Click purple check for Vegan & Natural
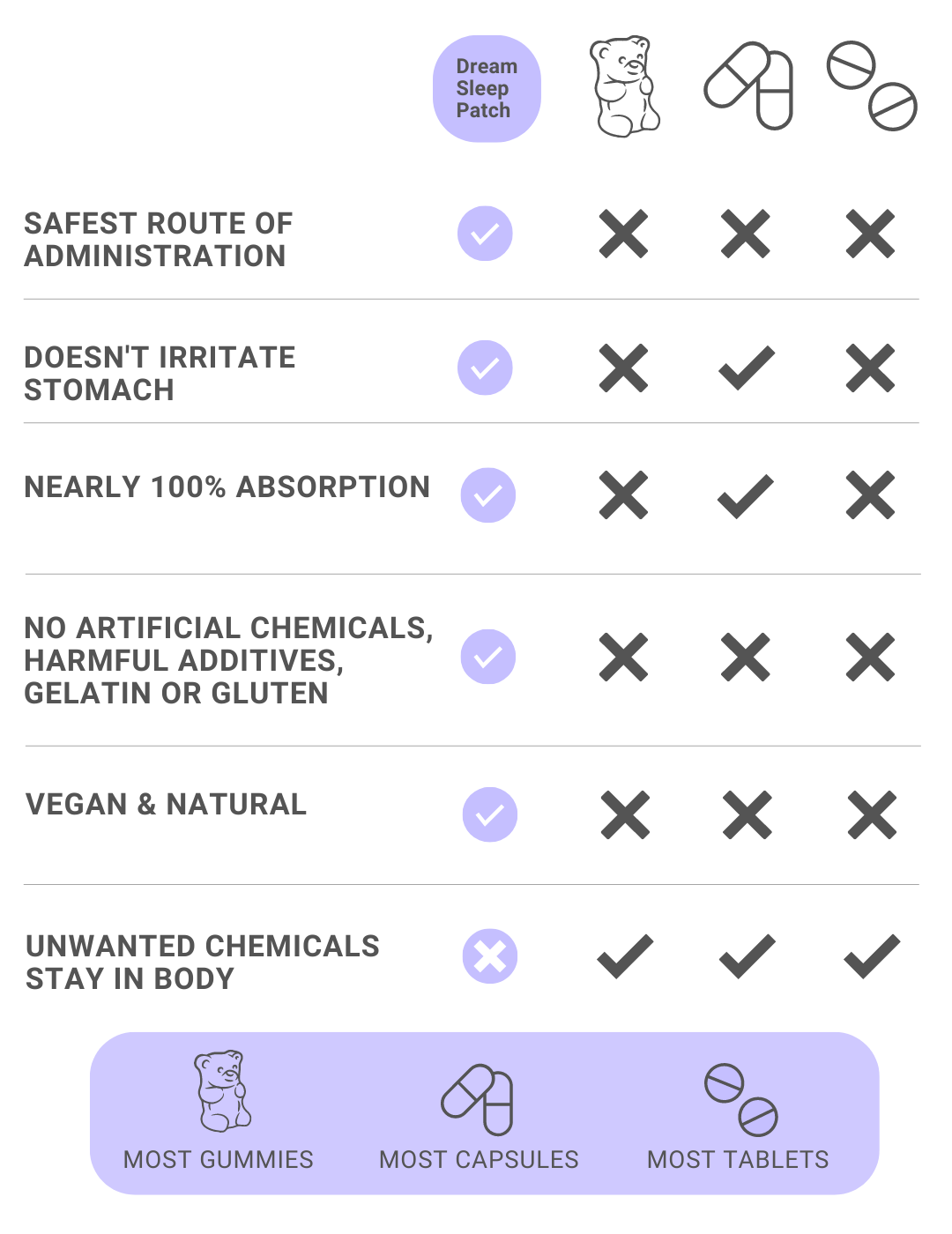Image resolution: width=952 pixels, height=1234 pixels. coord(490,814)
